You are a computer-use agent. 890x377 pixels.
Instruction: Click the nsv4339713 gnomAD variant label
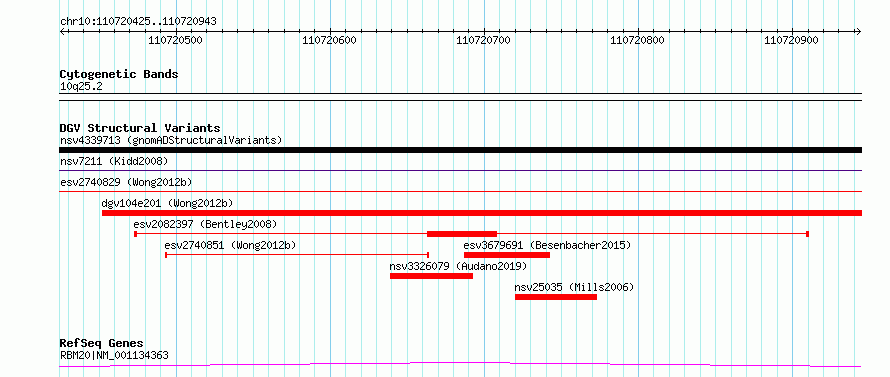point(171,140)
